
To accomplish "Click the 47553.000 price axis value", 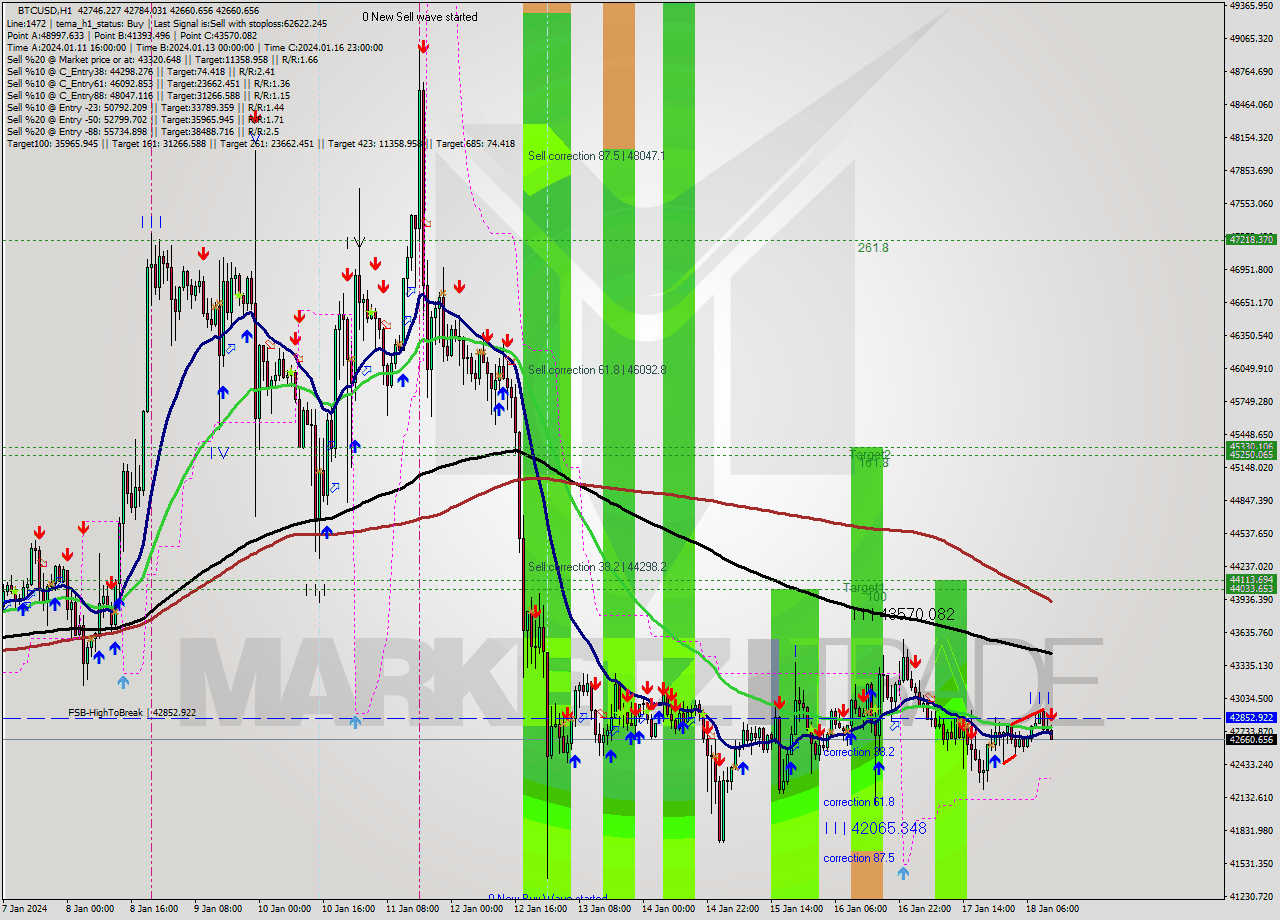I will coord(1251,203).
